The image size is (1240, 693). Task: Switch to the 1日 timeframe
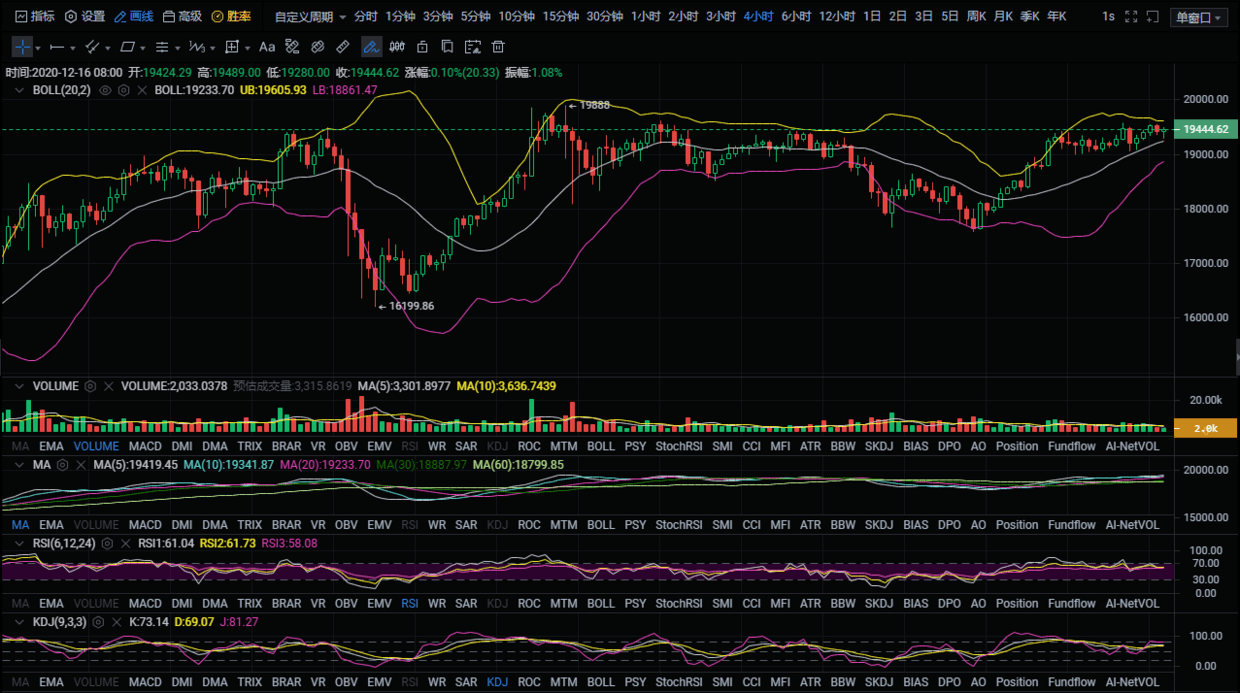click(x=872, y=17)
